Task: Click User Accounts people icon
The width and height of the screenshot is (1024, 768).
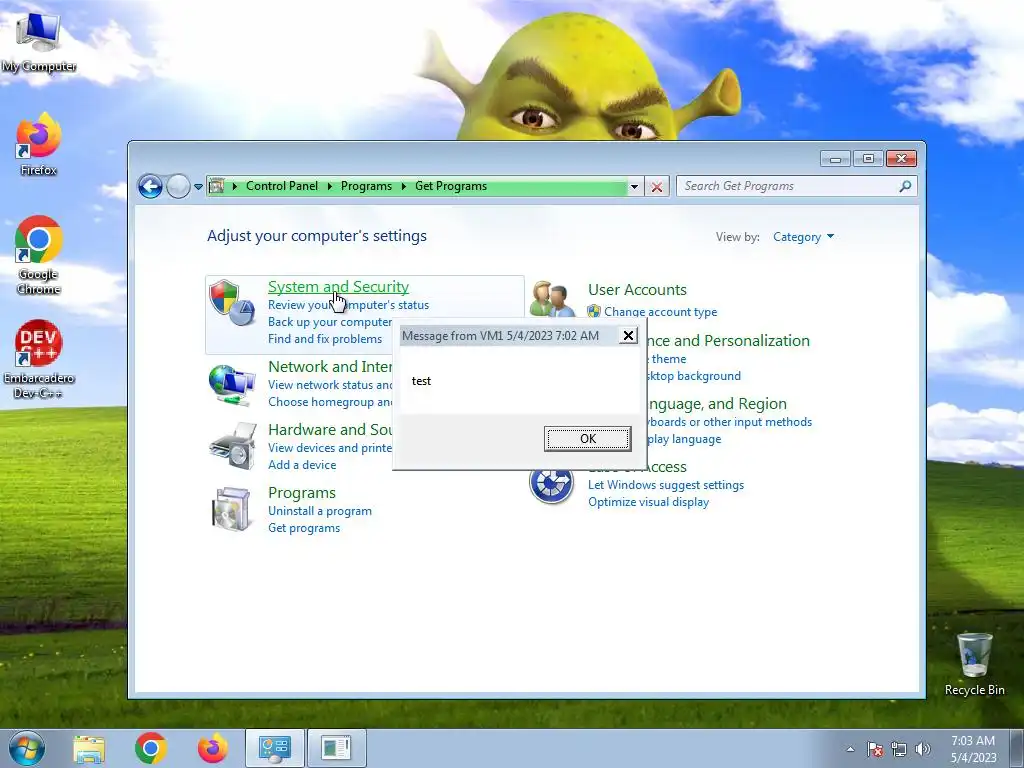Action: pyautogui.click(x=552, y=298)
